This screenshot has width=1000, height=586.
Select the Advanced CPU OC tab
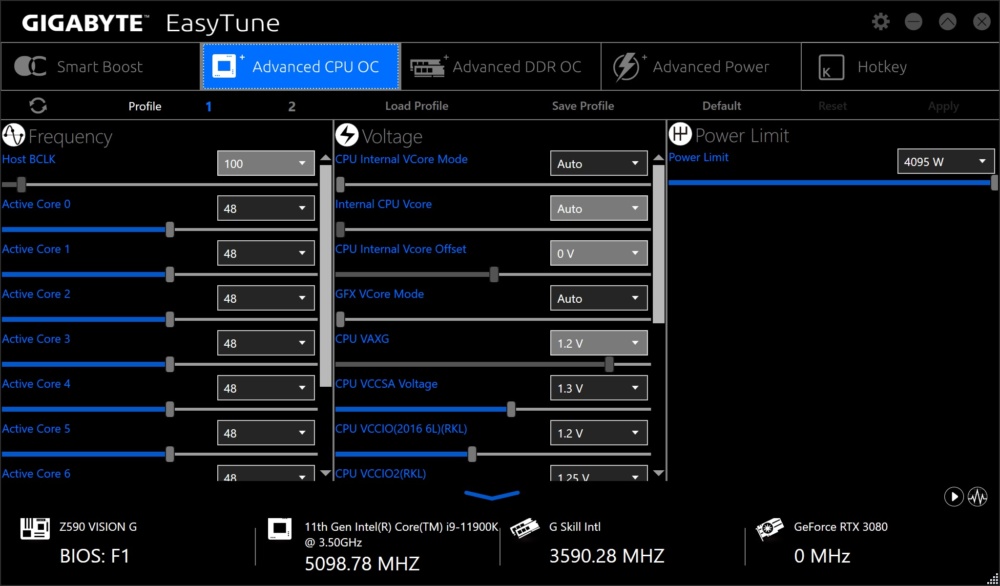pyautogui.click(x=300, y=66)
